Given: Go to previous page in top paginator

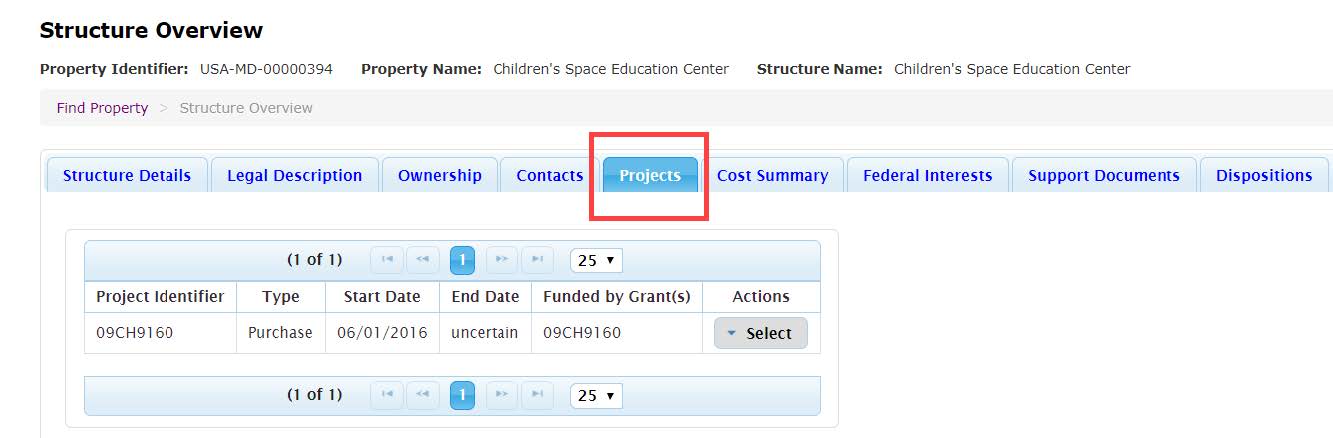Looking at the screenshot, I should click(x=423, y=260).
